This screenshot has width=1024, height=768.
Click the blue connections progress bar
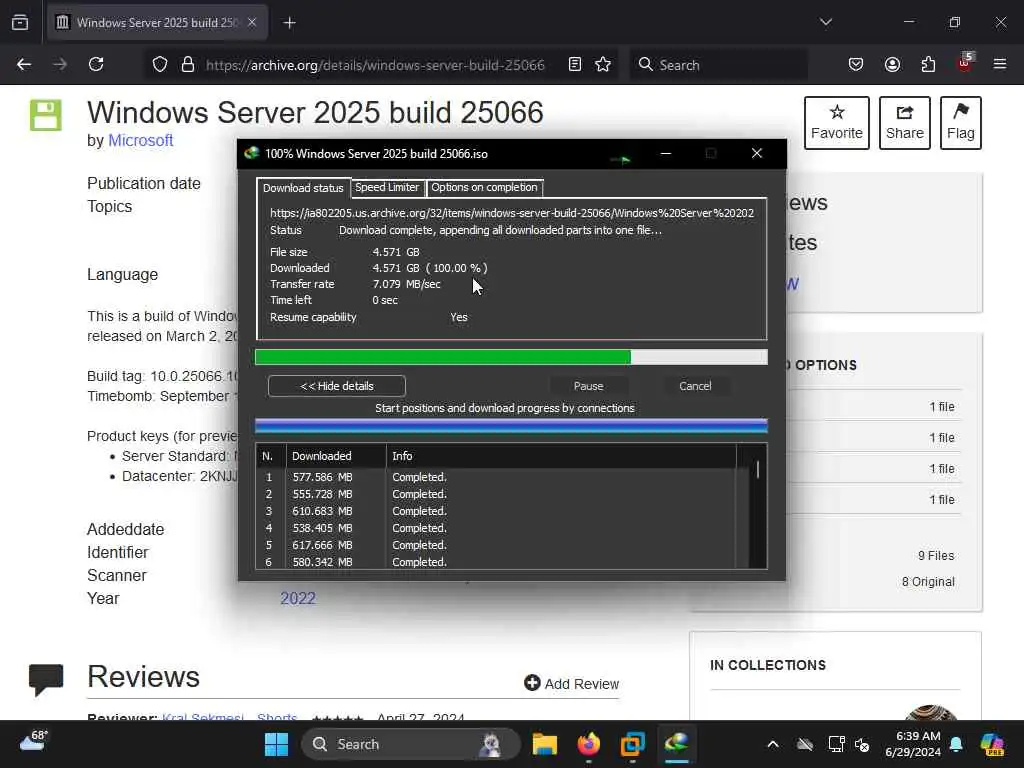point(511,426)
